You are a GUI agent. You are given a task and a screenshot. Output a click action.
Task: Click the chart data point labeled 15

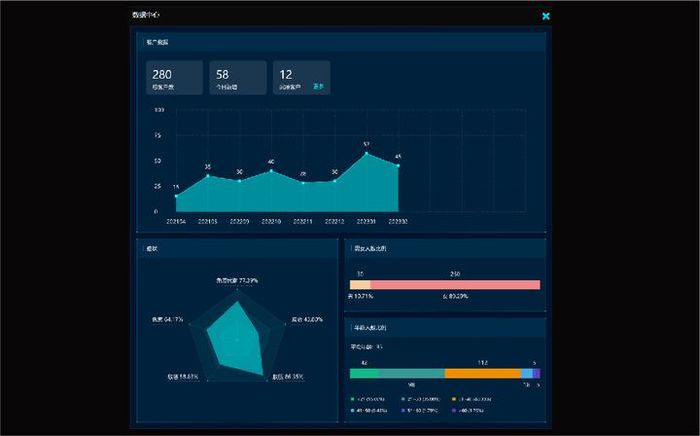click(176, 195)
